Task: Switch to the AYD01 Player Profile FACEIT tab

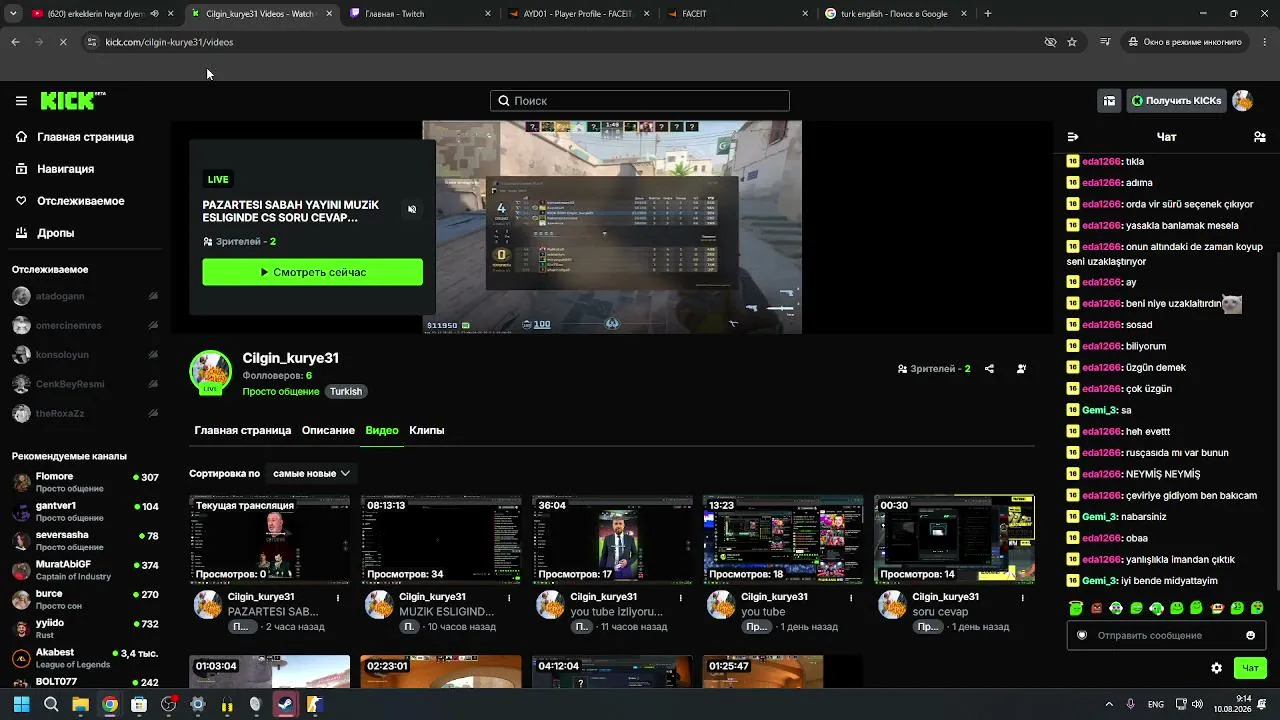Action: (x=580, y=14)
